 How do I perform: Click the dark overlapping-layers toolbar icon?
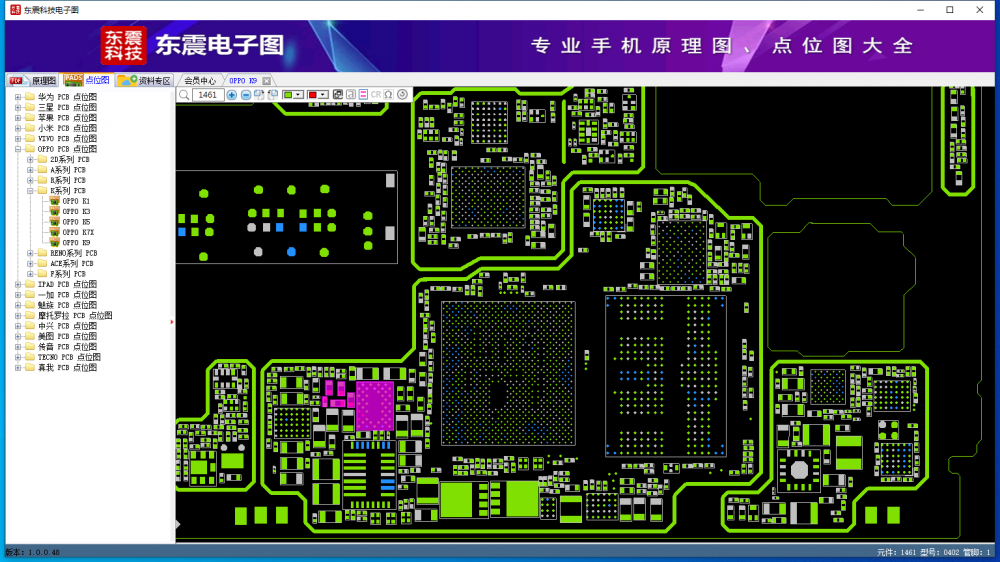coord(338,95)
